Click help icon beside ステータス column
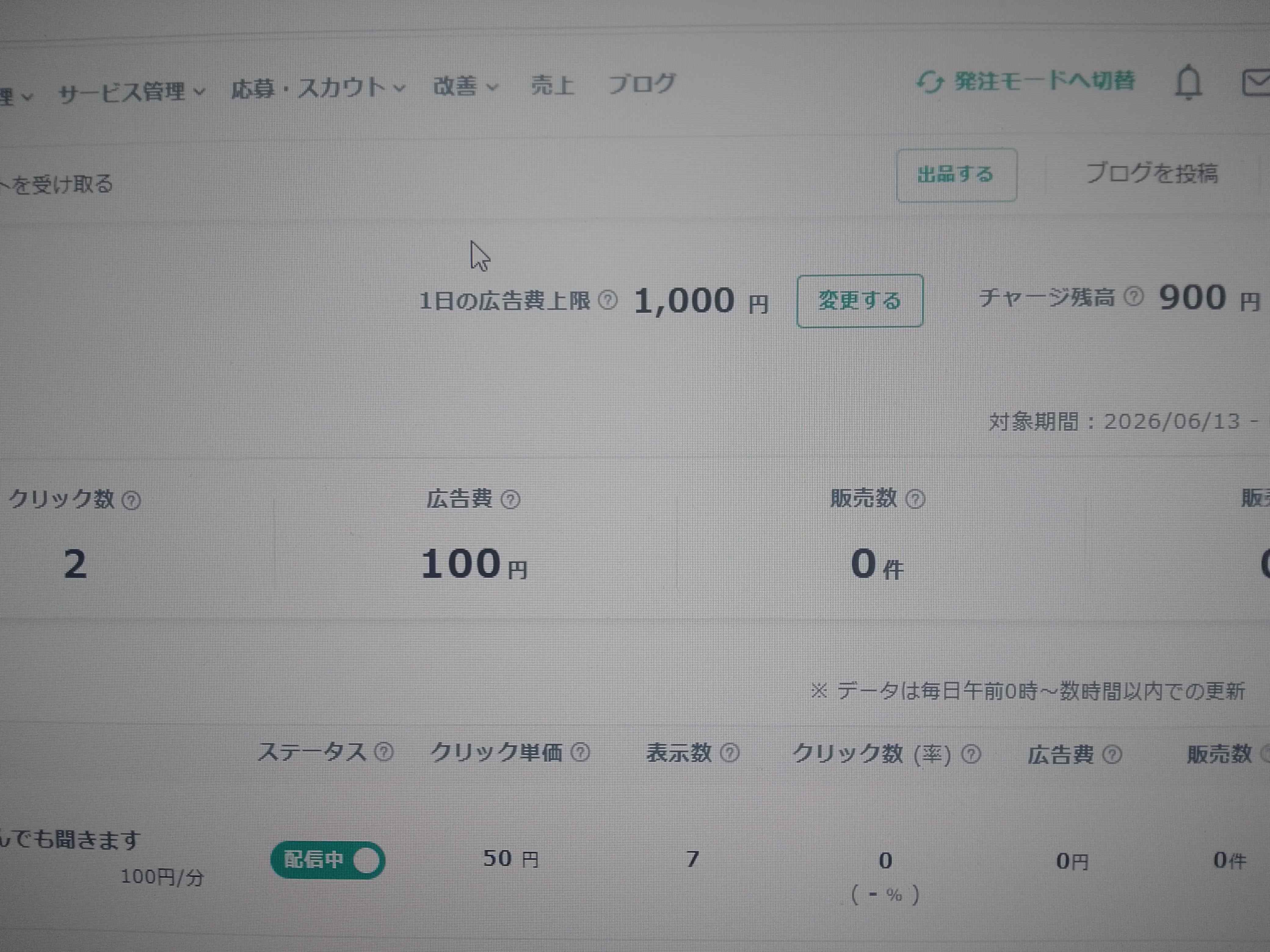Viewport: 1270px width, 952px height. pos(383,752)
